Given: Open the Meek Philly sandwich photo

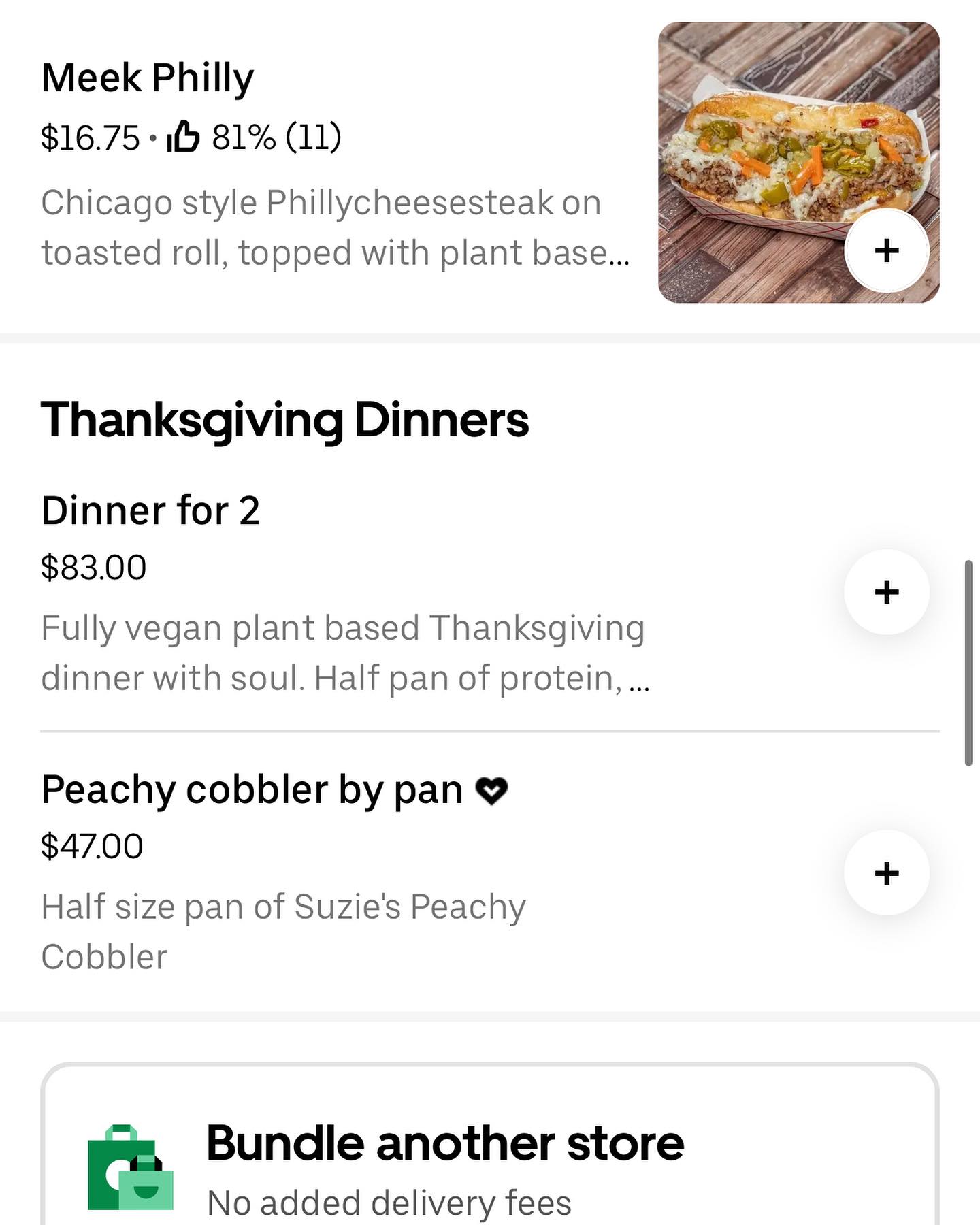Looking at the screenshot, I should pos(798,162).
